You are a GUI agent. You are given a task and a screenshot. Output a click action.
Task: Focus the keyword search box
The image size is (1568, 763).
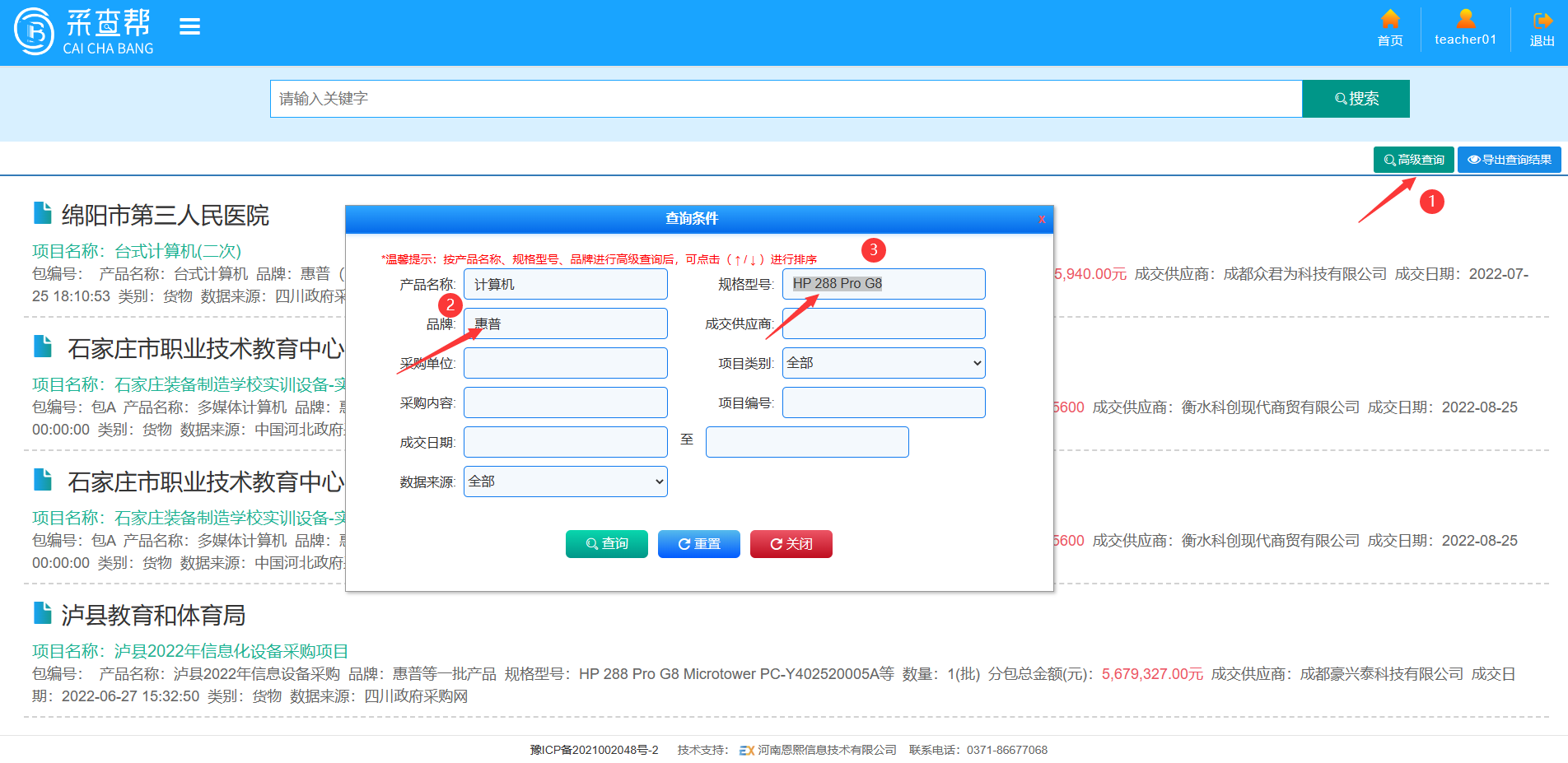786,99
